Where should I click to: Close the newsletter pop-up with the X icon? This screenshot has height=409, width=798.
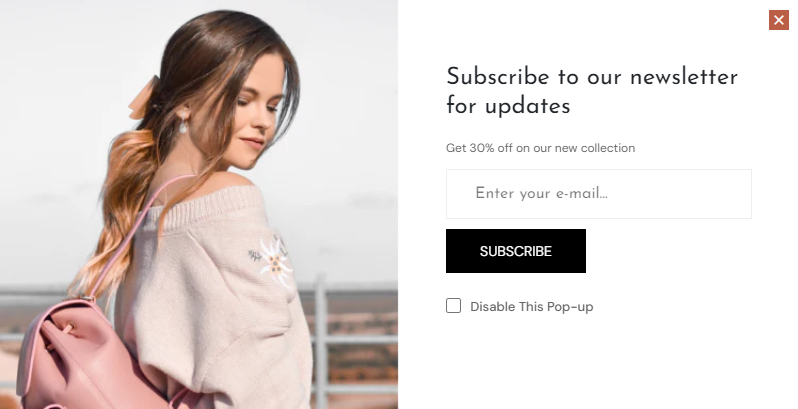(x=779, y=20)
